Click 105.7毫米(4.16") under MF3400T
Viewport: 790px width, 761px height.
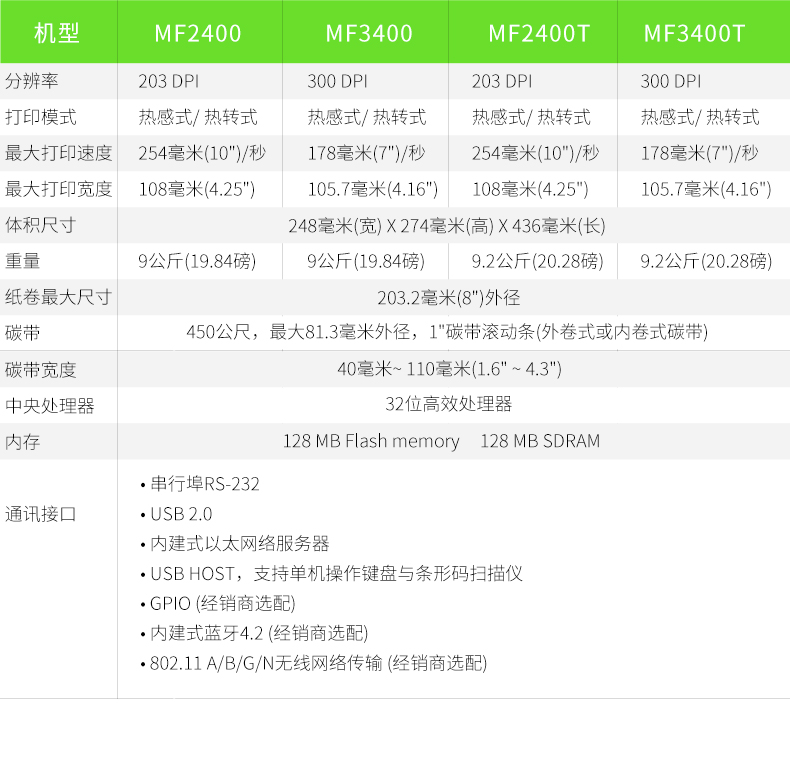pyautogui.click(x=706, y=189)
